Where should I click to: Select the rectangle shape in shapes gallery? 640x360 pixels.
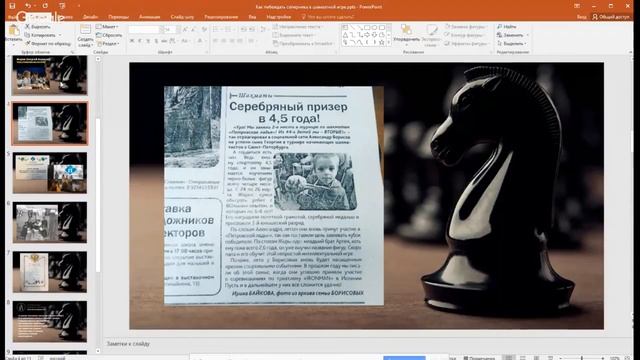pyautogui.click(x=367, y=27)
